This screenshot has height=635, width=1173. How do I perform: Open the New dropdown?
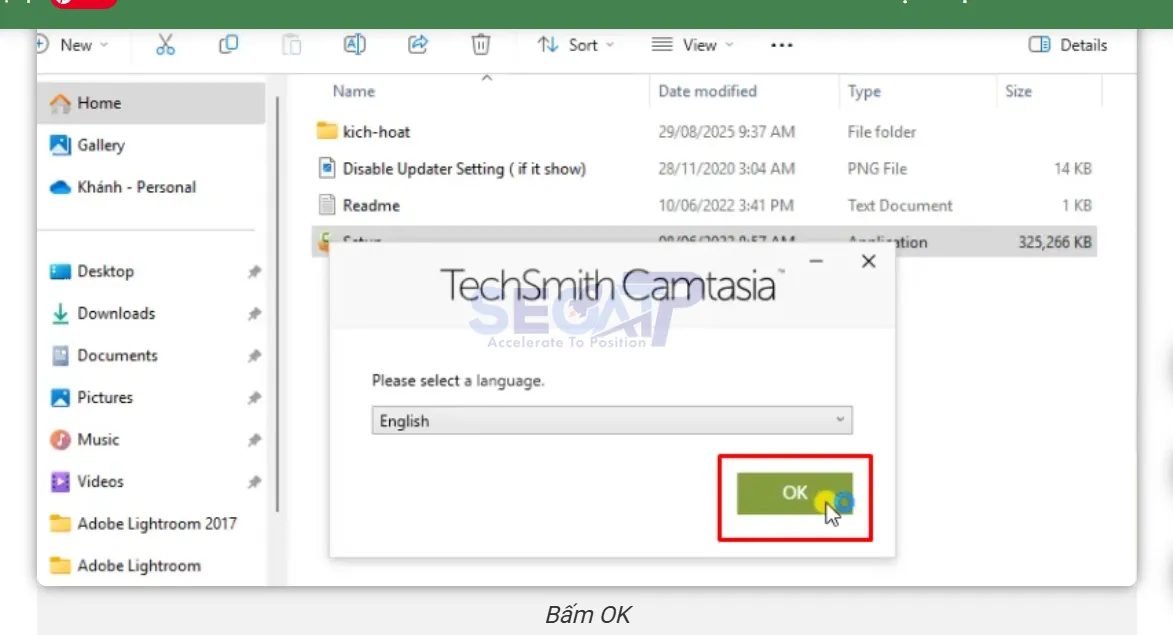(75, 44)
